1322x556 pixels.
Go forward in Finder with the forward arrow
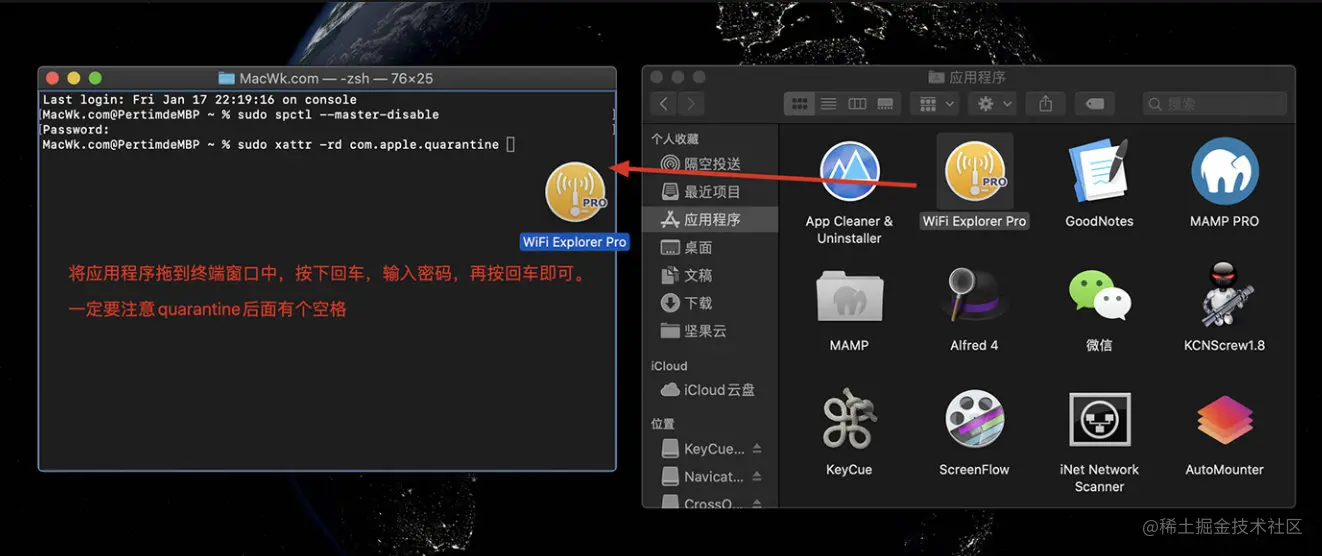(x=691, y=103)
